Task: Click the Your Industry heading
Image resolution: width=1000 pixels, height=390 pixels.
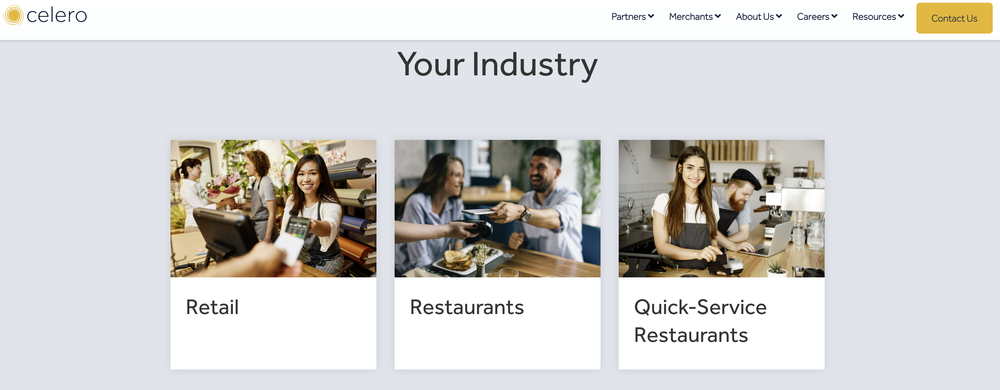Action: tap(497, 64)
